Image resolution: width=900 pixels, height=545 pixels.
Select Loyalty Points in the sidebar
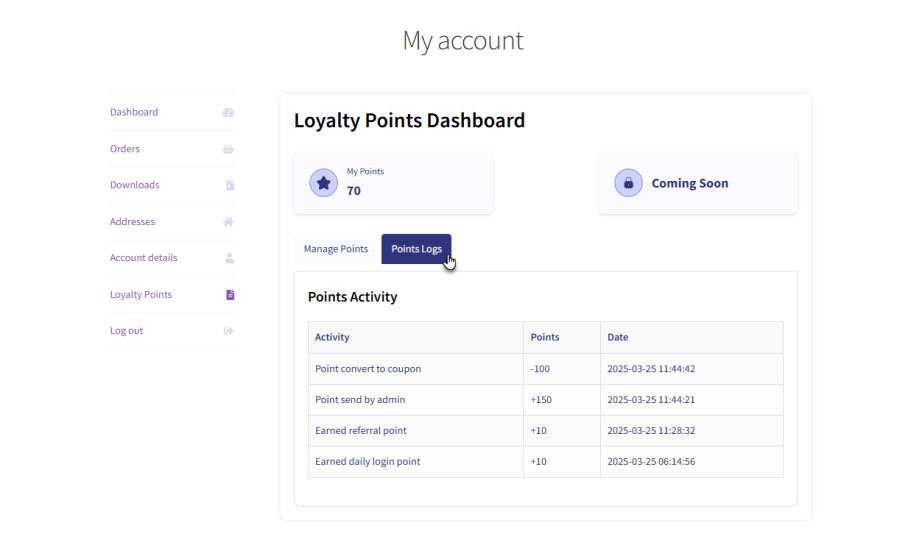(141, 294)
